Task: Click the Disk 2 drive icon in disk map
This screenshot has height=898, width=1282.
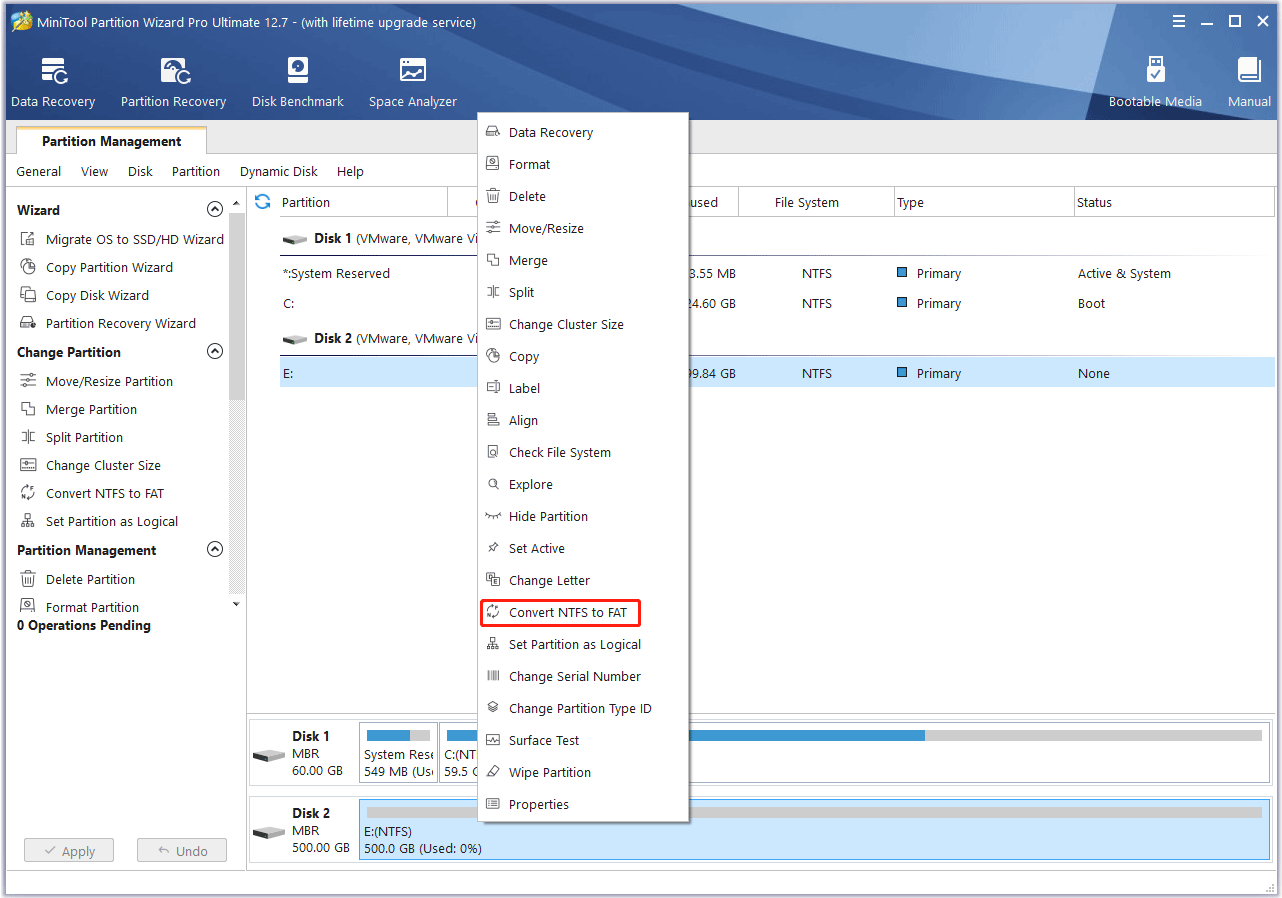Action: [x=269, y=832]
